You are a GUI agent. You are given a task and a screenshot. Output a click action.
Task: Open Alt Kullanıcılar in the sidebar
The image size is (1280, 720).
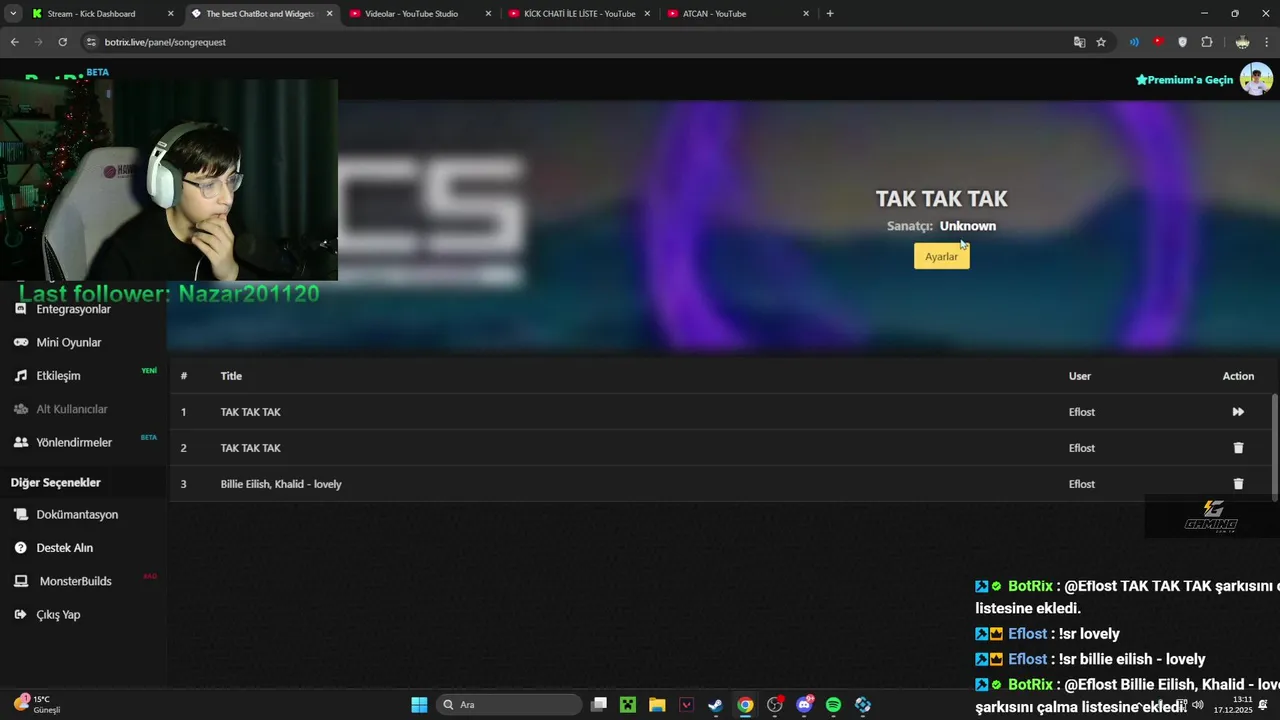coord(72,409)
